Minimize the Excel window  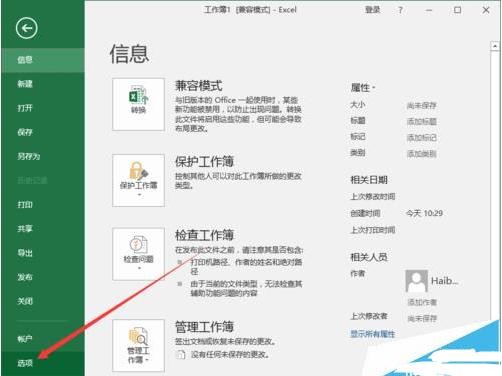(429, 10)
